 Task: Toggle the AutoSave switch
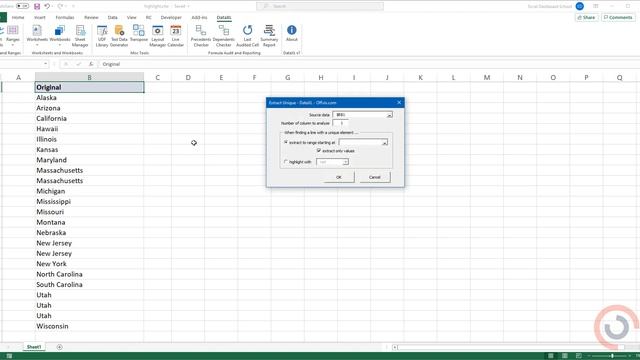point(22,6)
